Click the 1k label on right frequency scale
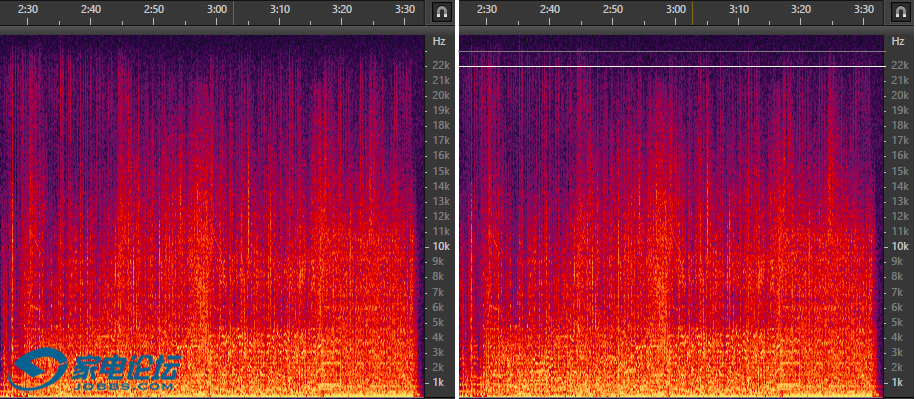The width and height of the screenshot is (916, 399). (x=898, y=382)
